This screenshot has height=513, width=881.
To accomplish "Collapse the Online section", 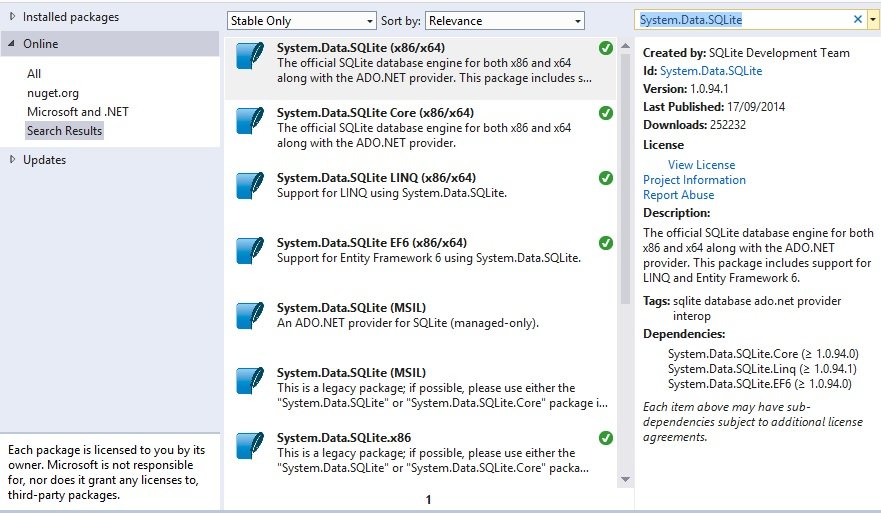I will (11, 44).
